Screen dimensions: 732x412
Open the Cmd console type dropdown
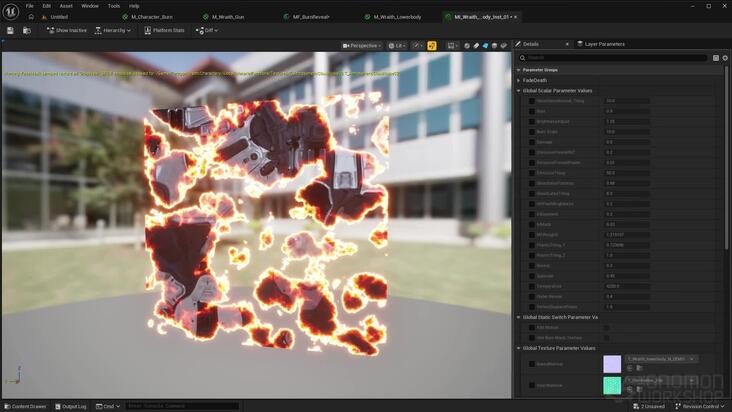[x=108, y=406]
